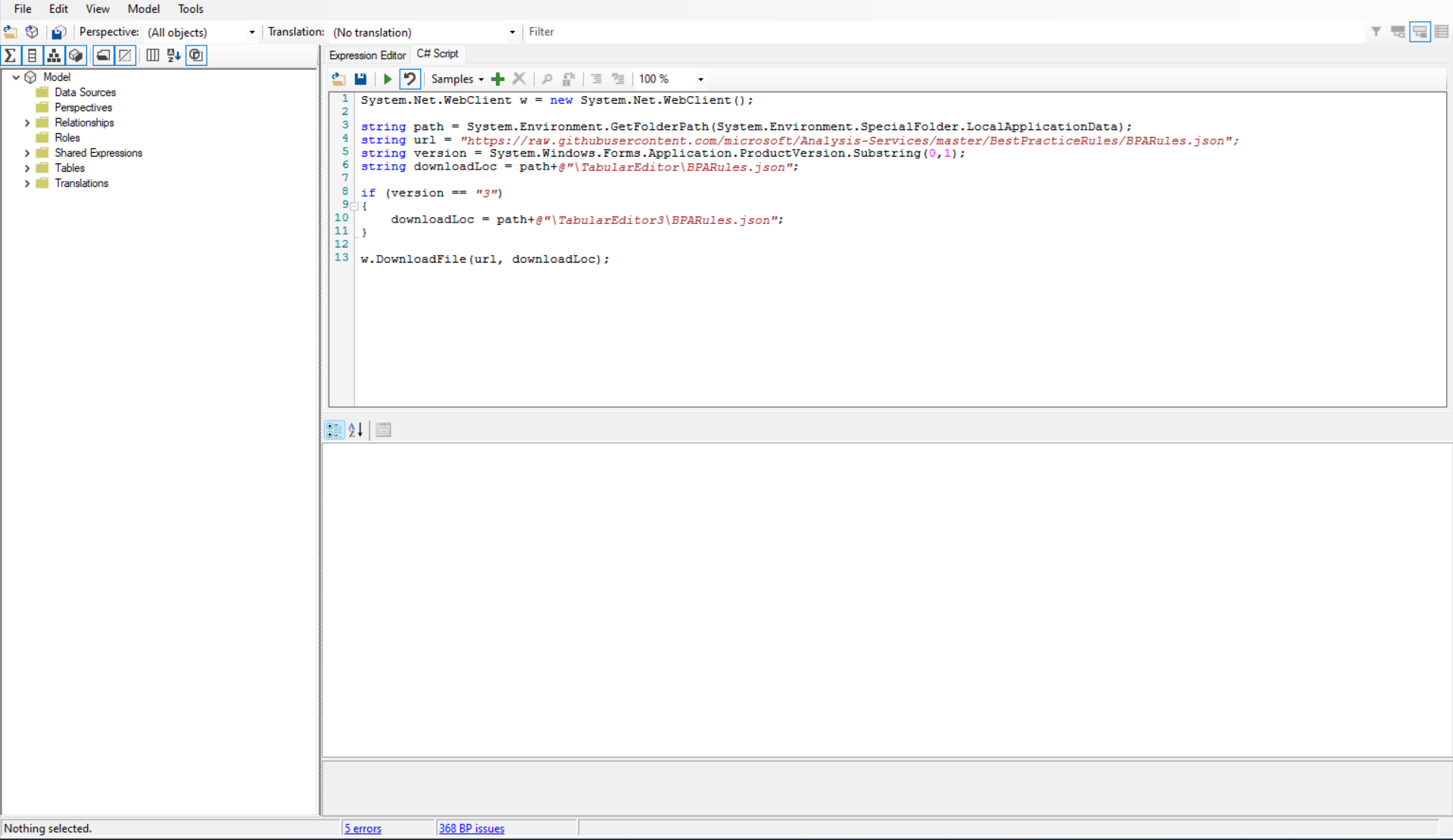The height and width of the screenshot is (840, 1453).
Task: Toggle show all object types button
Action: 196,55
